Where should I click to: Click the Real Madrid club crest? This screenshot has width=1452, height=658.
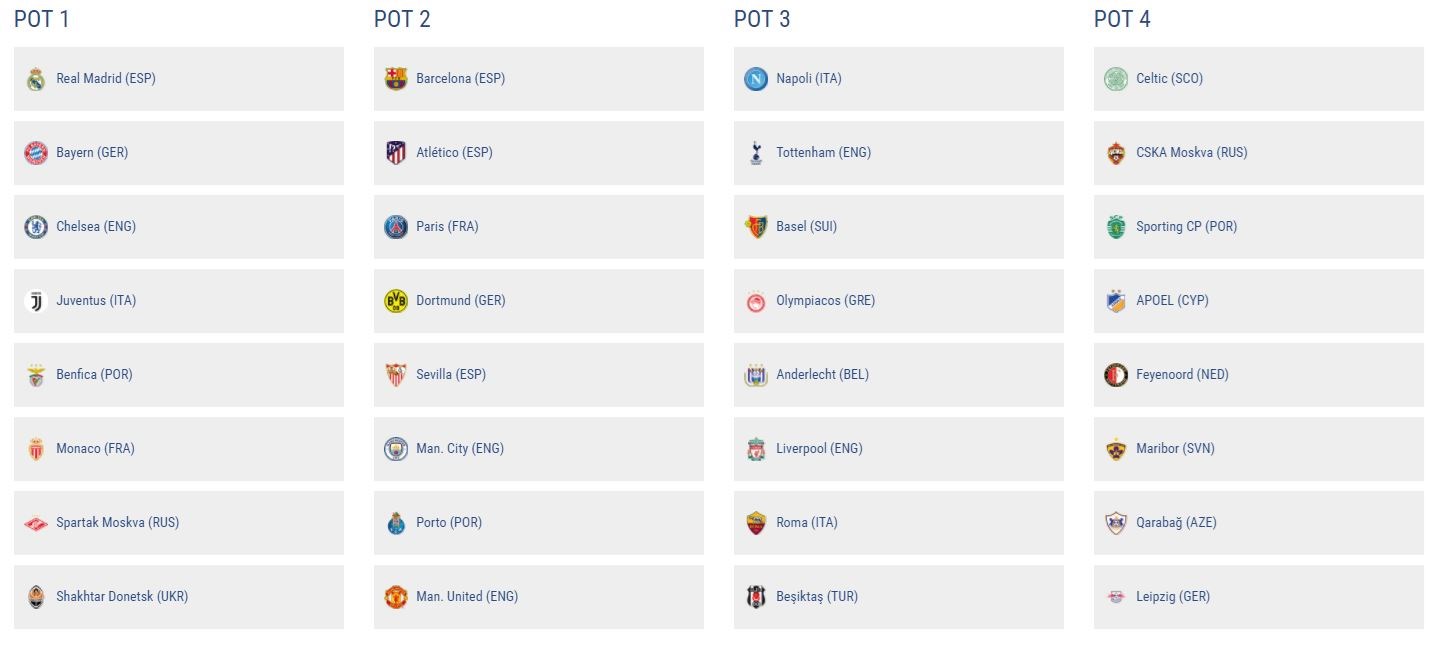click(x=36, y=79)
